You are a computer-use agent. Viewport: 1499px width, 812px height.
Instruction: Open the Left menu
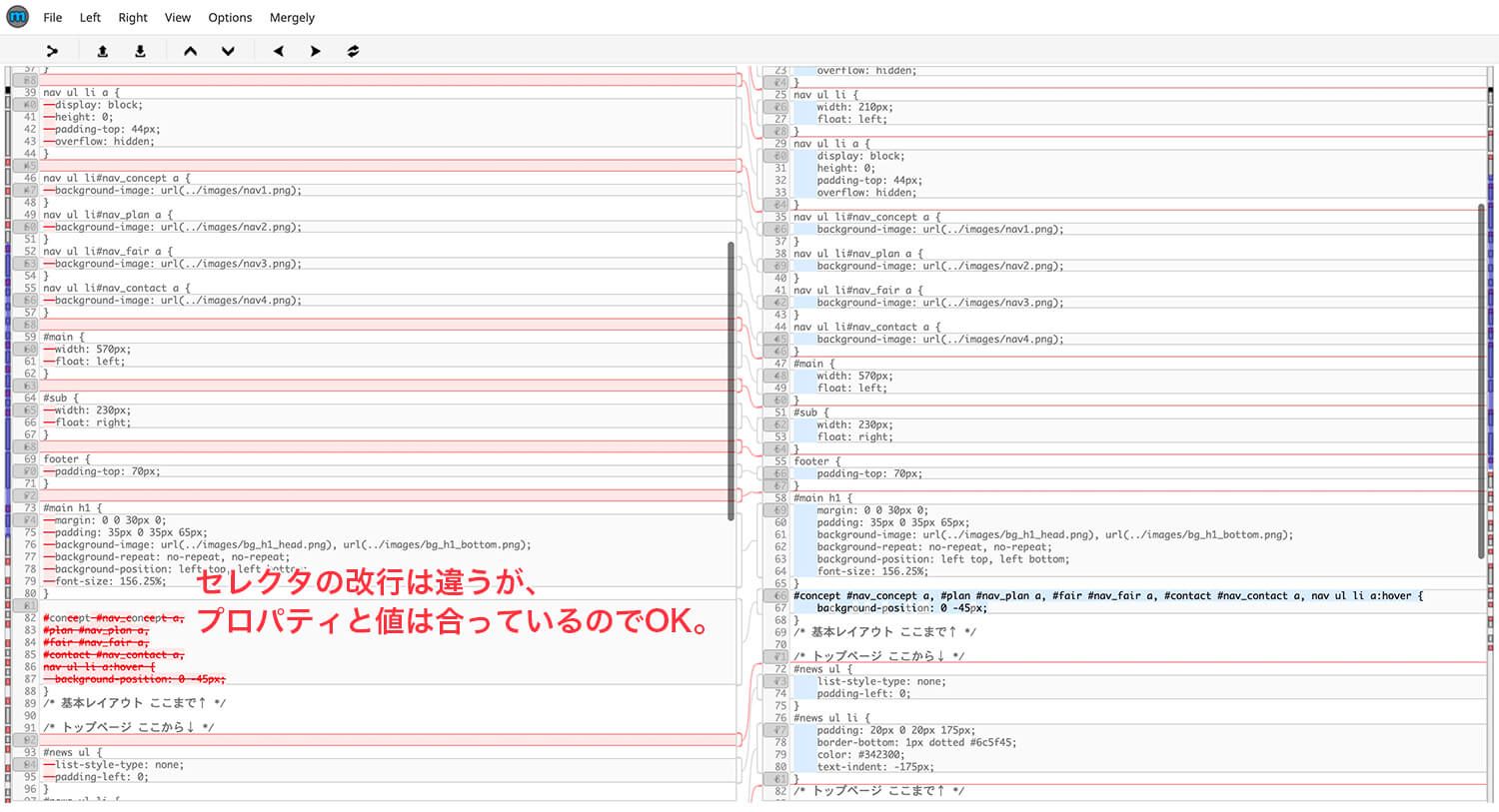click(x=90, y=18)
